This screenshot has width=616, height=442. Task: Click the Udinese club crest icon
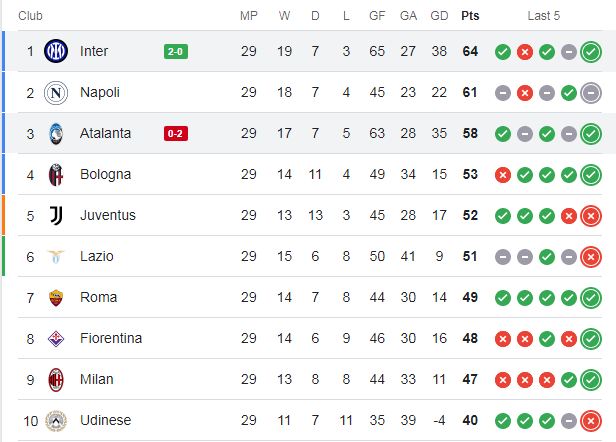click(x=56, y=421)
